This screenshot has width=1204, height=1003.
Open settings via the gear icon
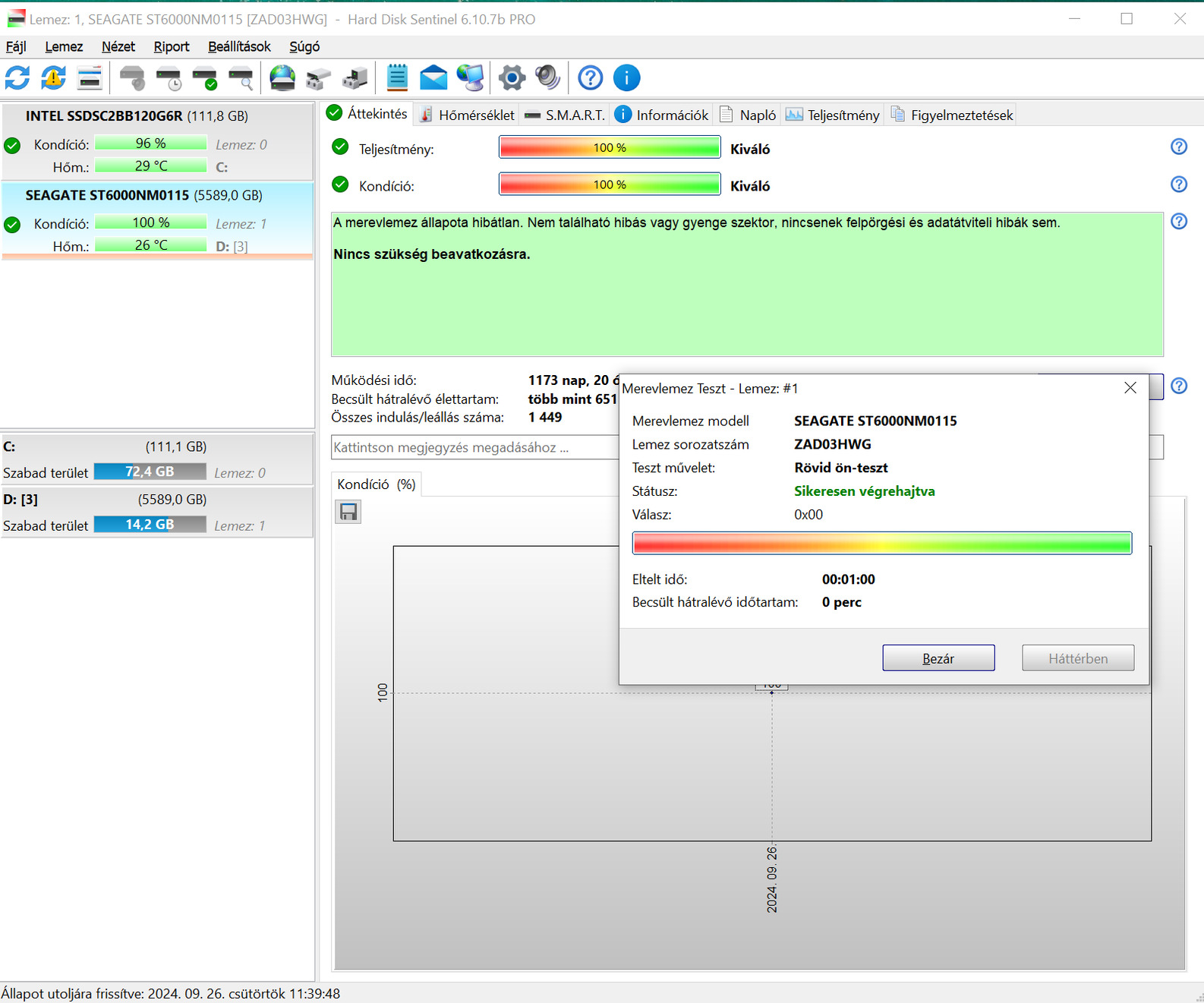(x=512, y=77)
